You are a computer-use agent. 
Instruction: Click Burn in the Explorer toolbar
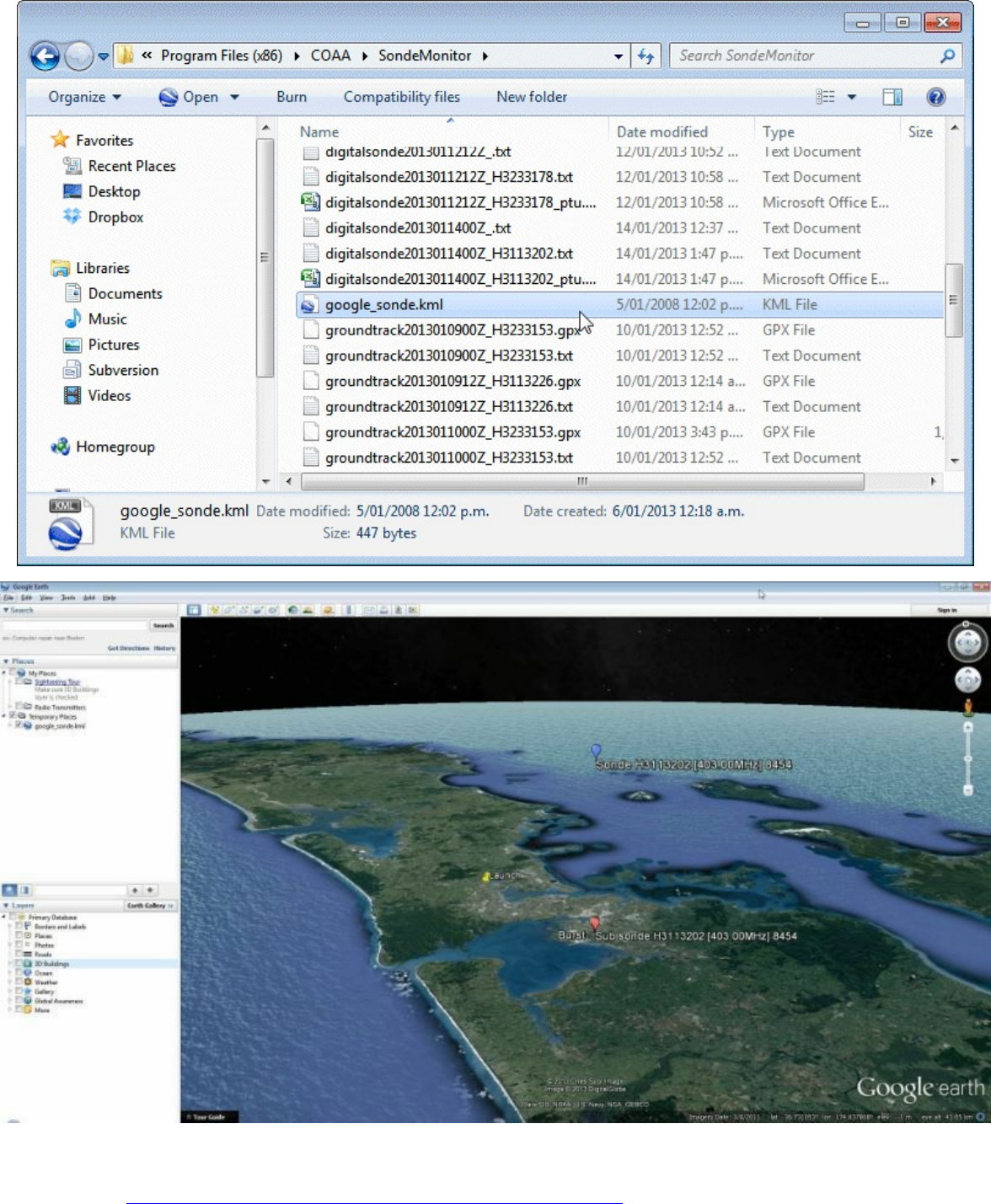coord(292,97)
